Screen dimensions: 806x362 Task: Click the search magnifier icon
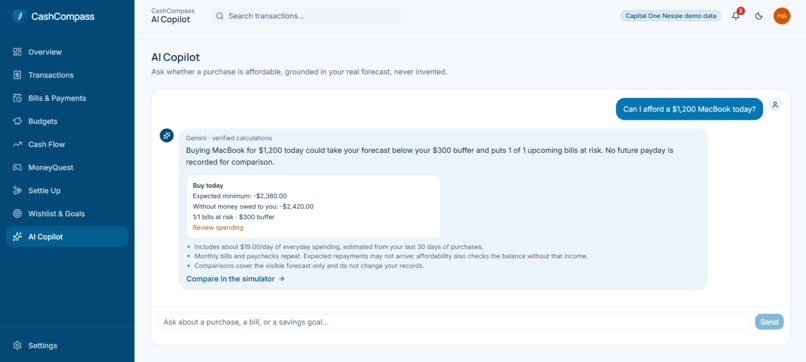coord(220,16)
